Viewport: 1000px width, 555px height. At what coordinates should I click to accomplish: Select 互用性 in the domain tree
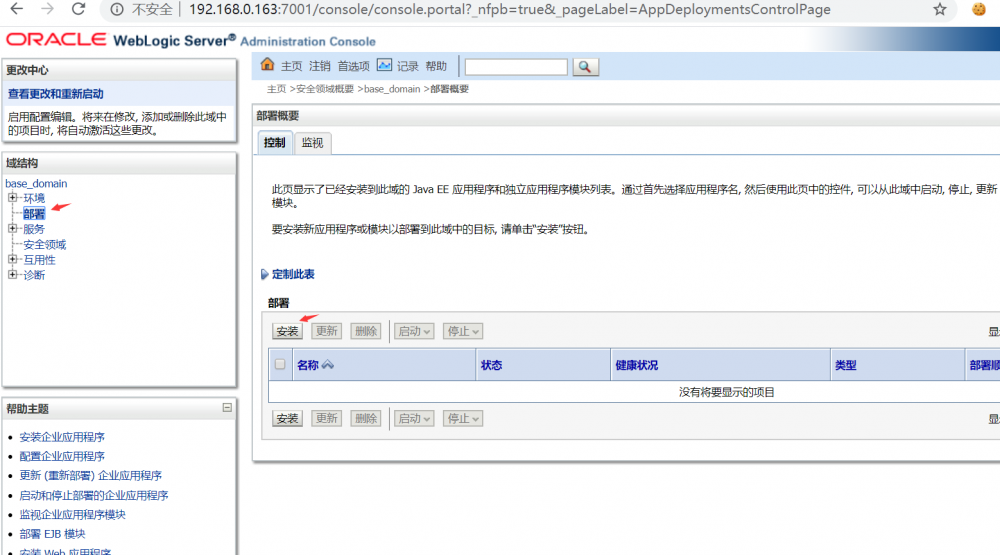(x=40, y=260)
